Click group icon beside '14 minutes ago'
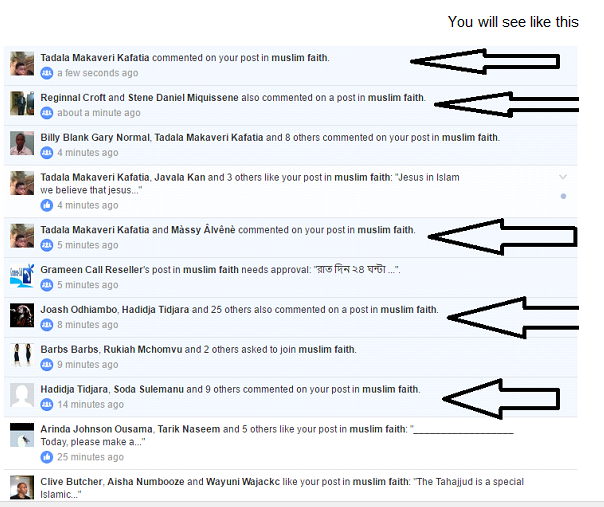Screen dimensions: 604x507 [x=47, y=405]
